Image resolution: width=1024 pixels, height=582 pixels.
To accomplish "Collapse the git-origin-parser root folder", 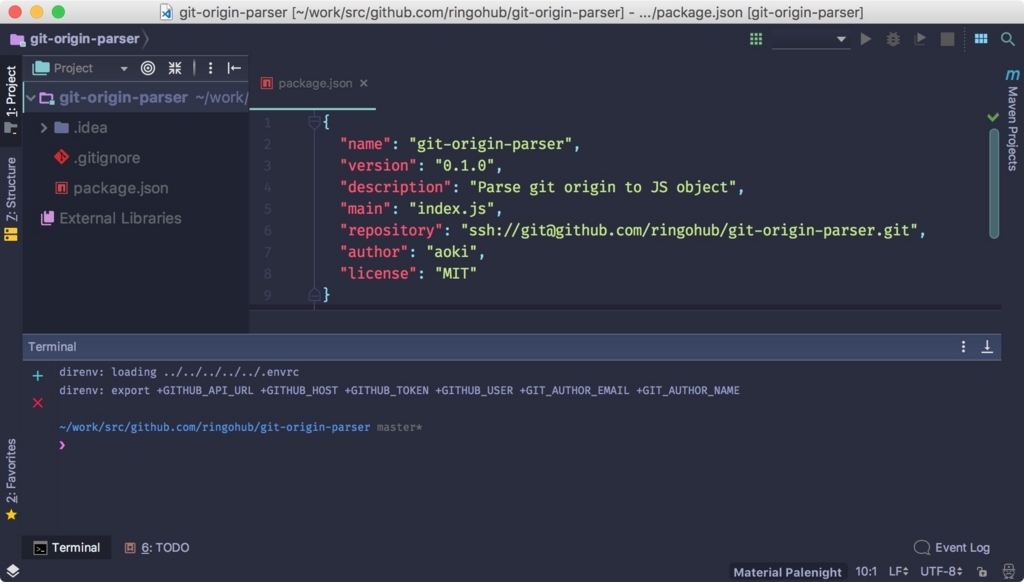I will tap(31, 98).
